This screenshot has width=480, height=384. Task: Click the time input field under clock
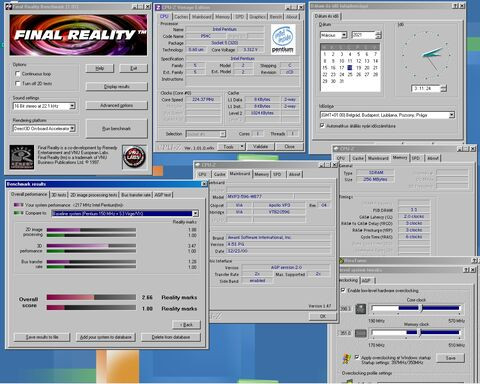click(426, 89)
